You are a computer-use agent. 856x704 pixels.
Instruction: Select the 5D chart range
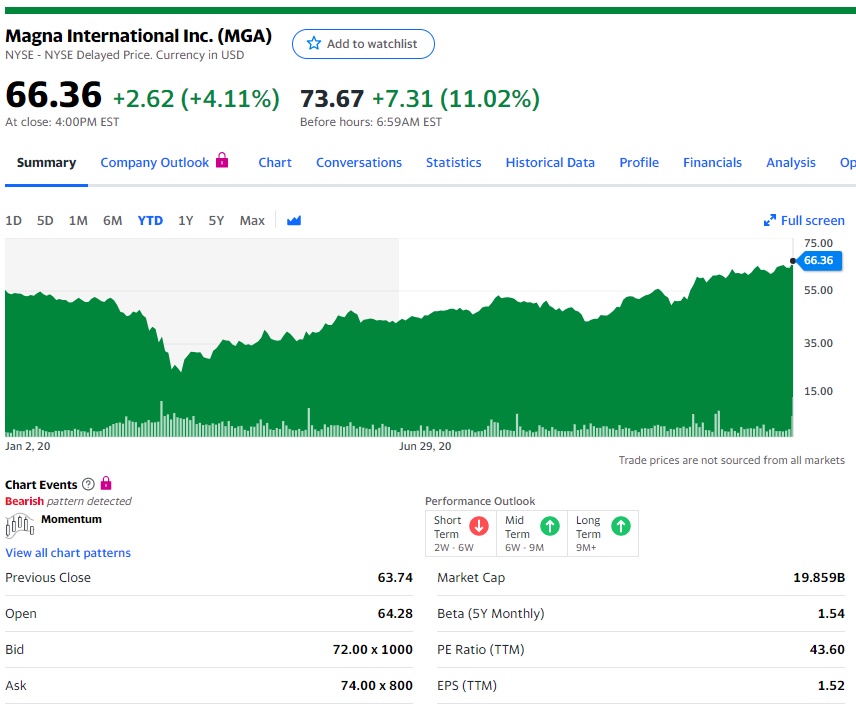point(45,220)
